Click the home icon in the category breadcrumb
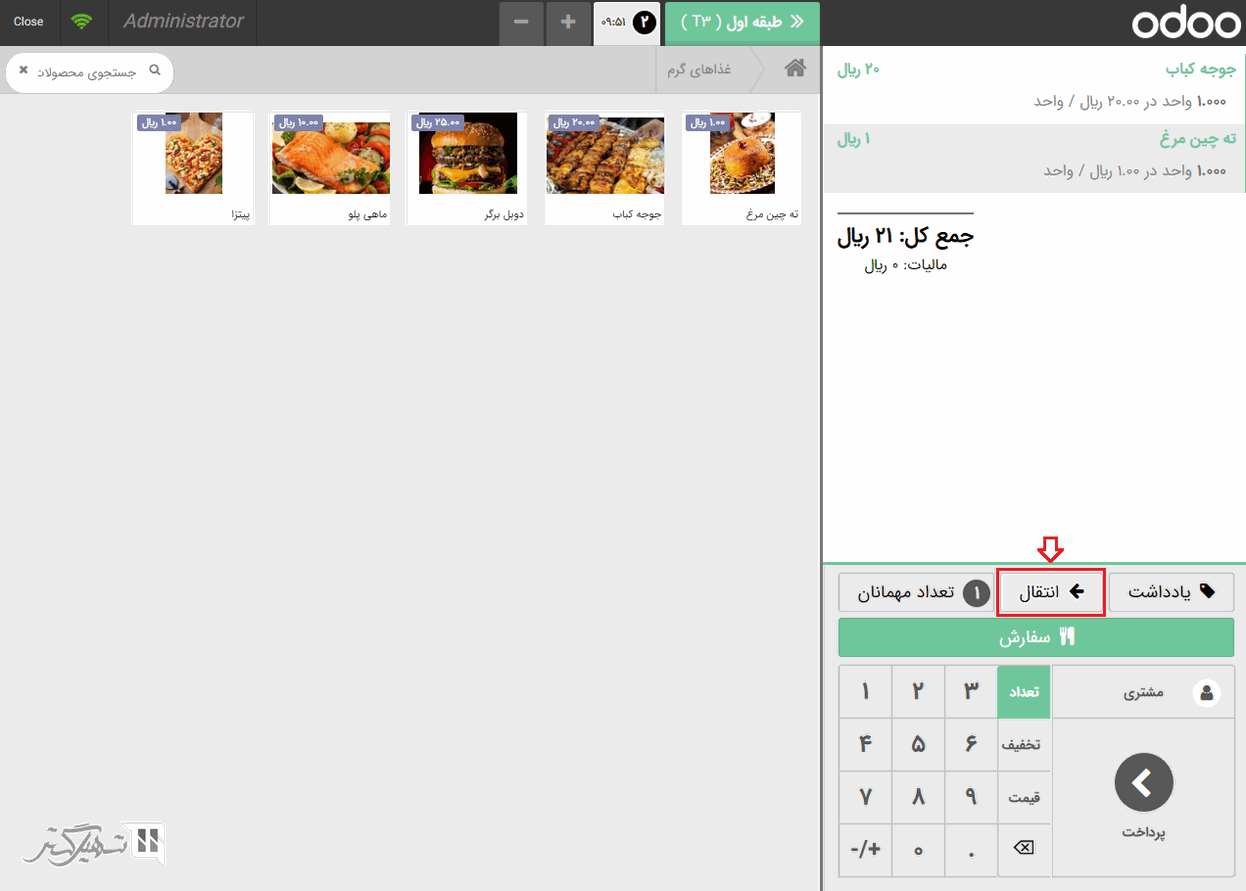The height and width of the screenshot is (891, 1246). point(795,68)
